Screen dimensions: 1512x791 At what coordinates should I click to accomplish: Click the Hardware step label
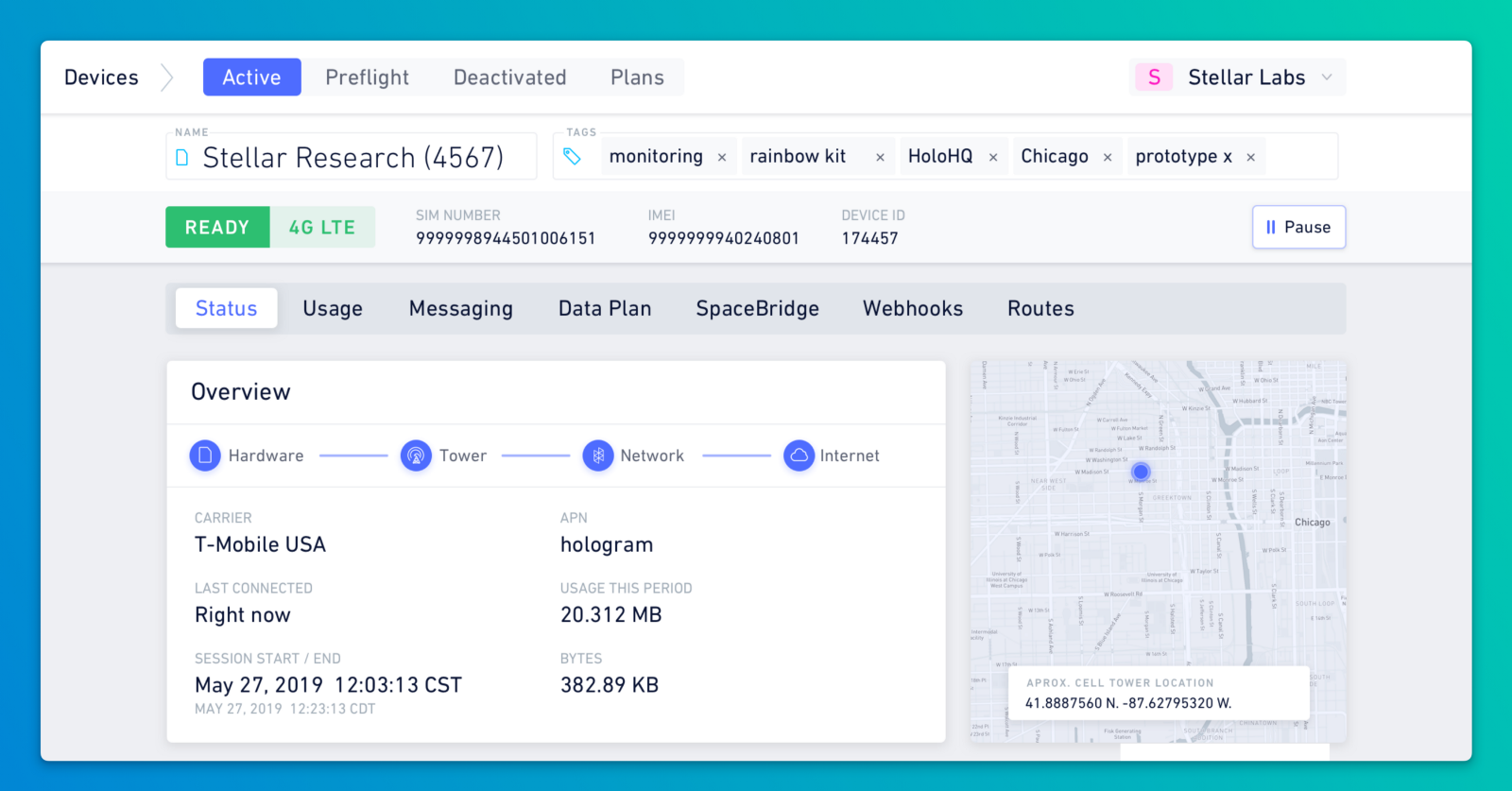266,456
